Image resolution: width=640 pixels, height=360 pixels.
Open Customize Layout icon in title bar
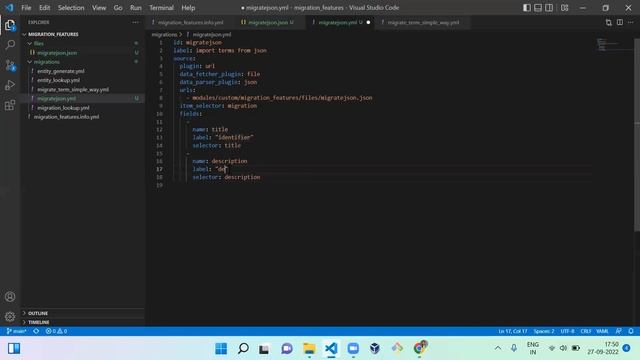(564, 8)
